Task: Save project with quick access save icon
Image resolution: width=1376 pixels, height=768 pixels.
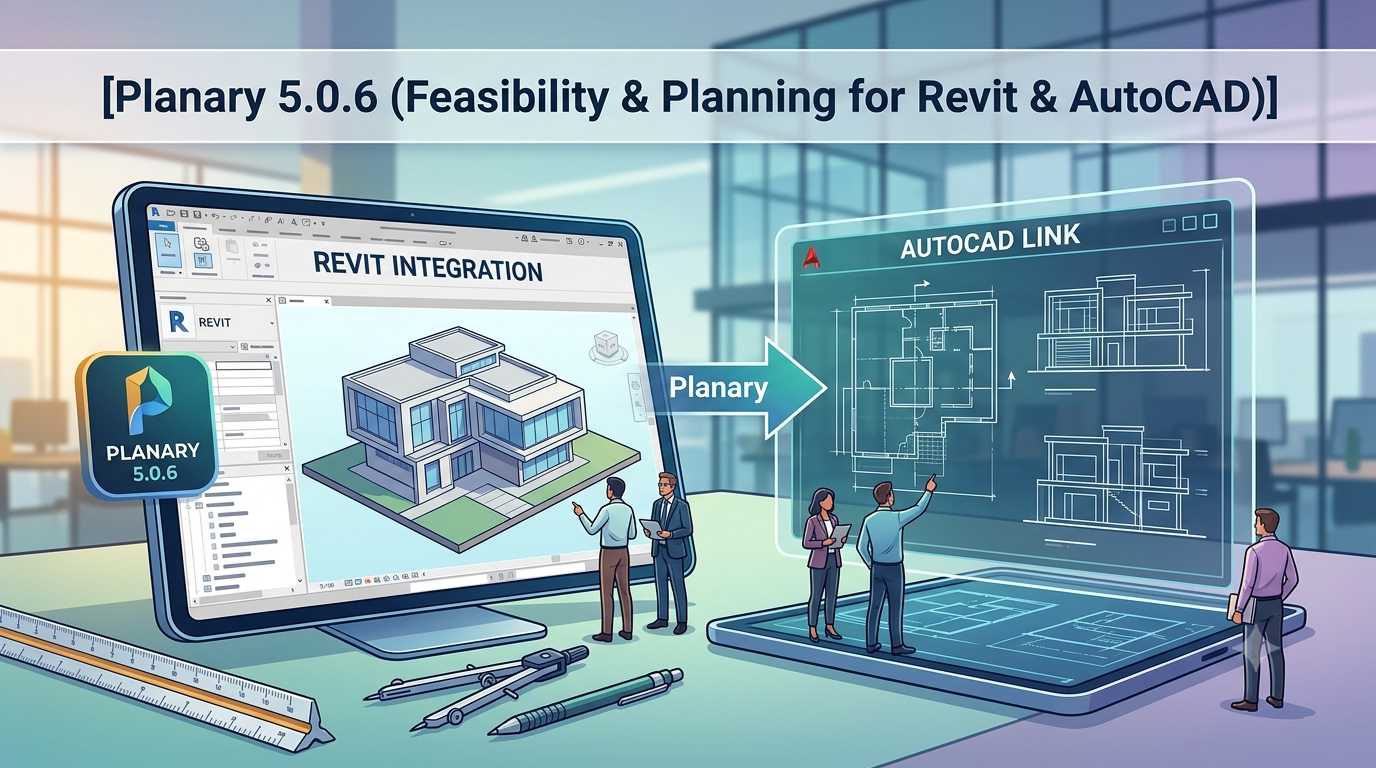Action: coord(184,214)
